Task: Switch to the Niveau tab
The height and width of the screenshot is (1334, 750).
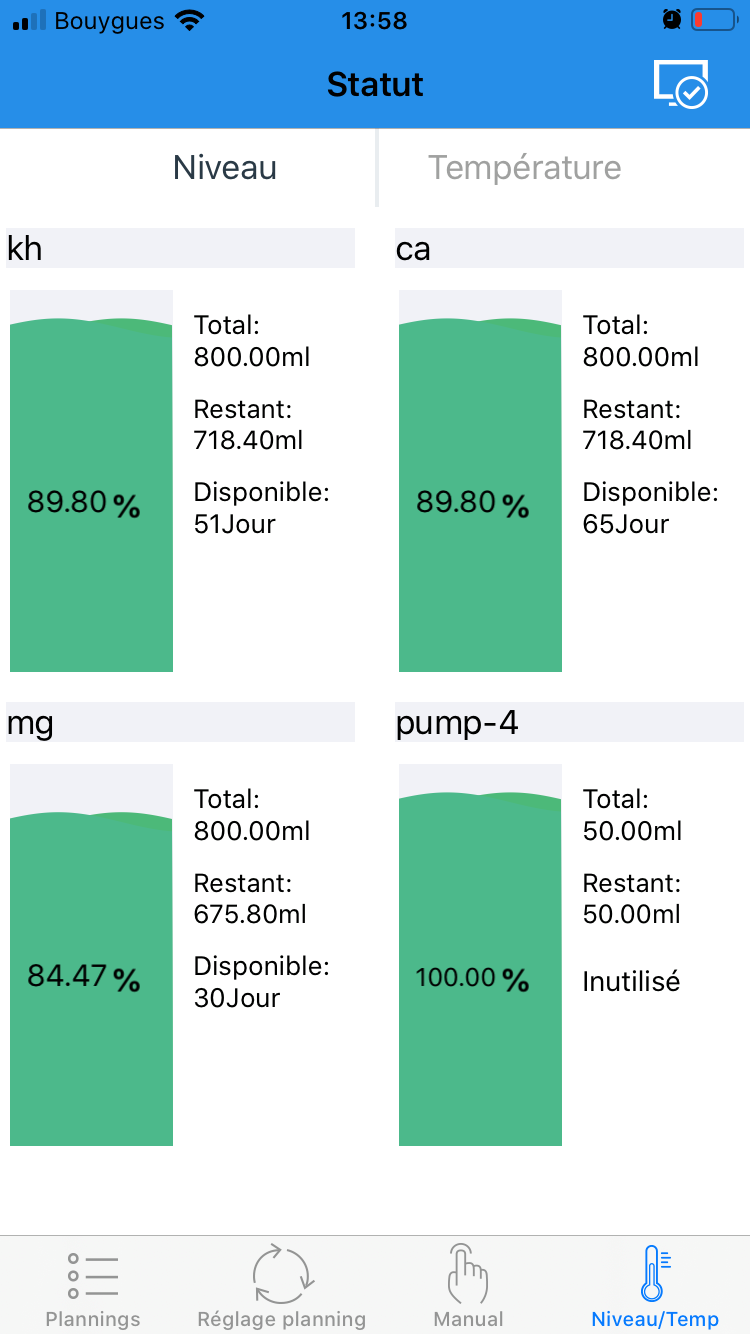Action: 225,168
